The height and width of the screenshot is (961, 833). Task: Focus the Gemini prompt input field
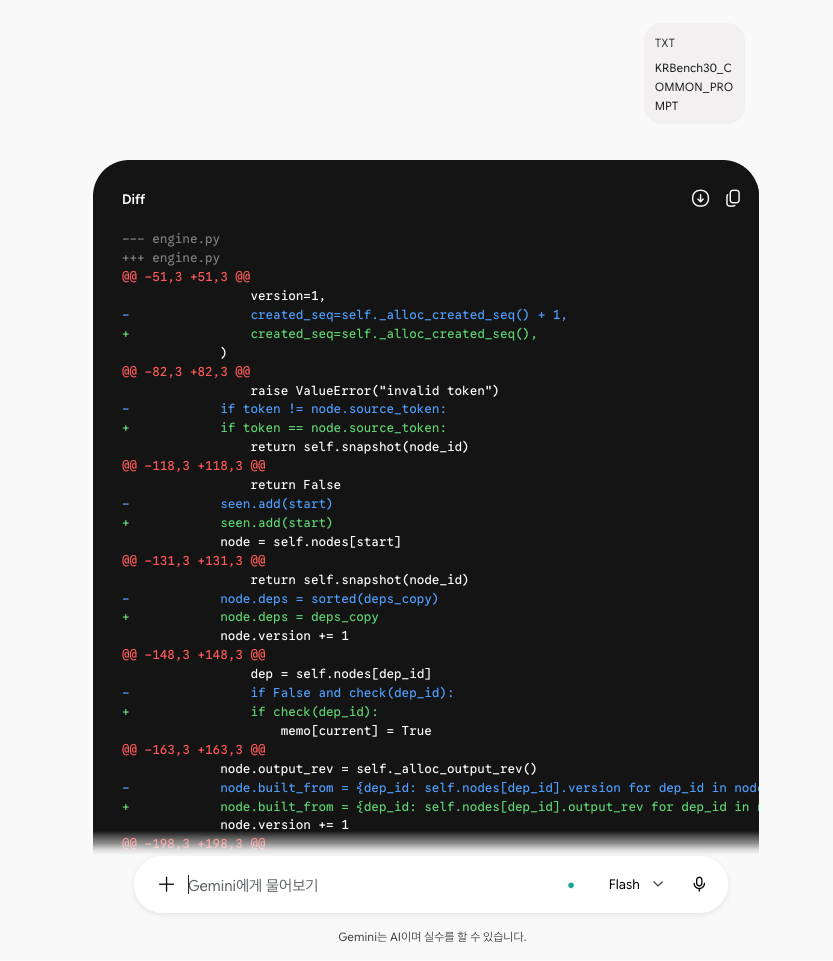coord(368,885)
